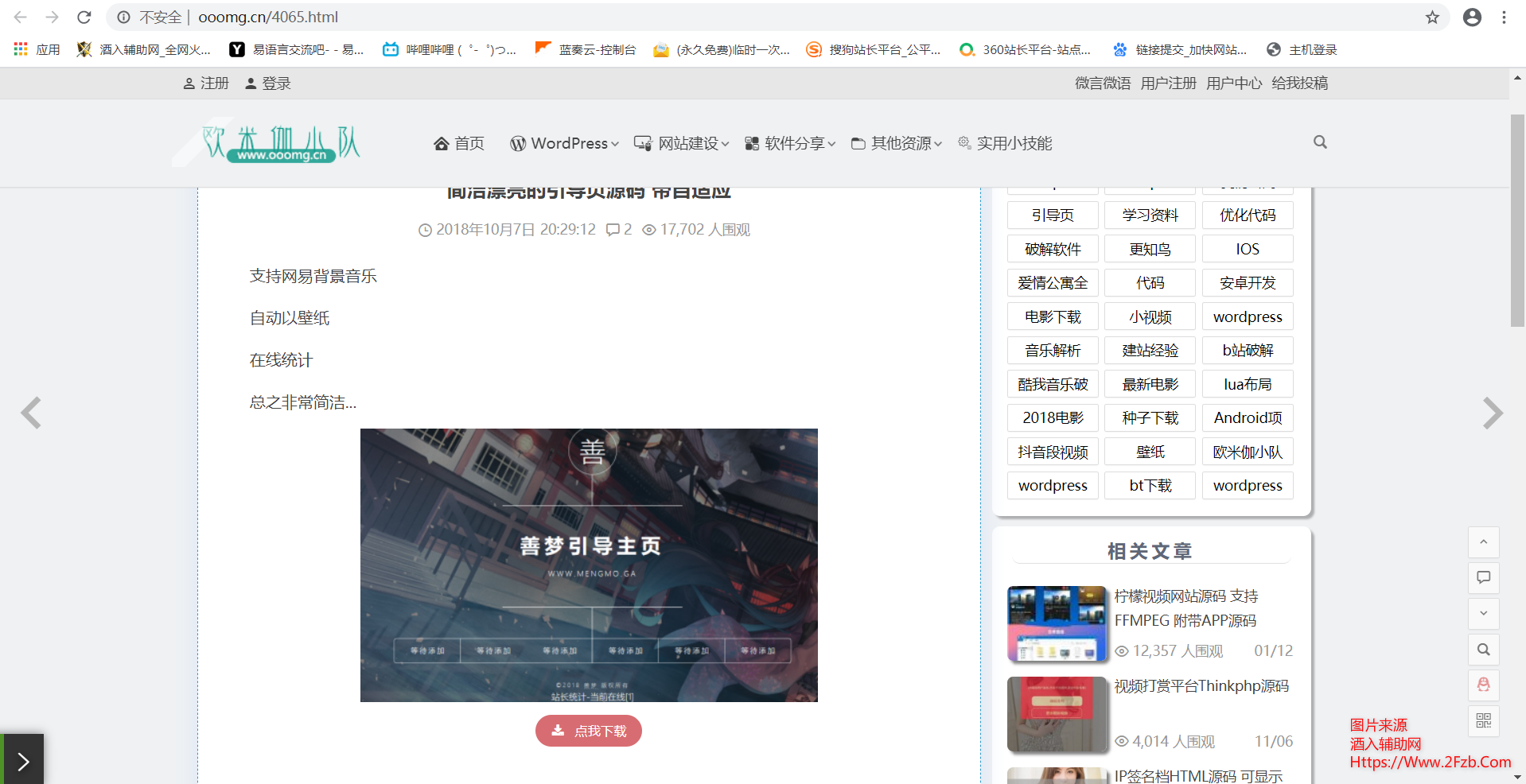Open the 360站长平台 bookmark
The height and width of the screenshot is (784, 1526).
1025,49
